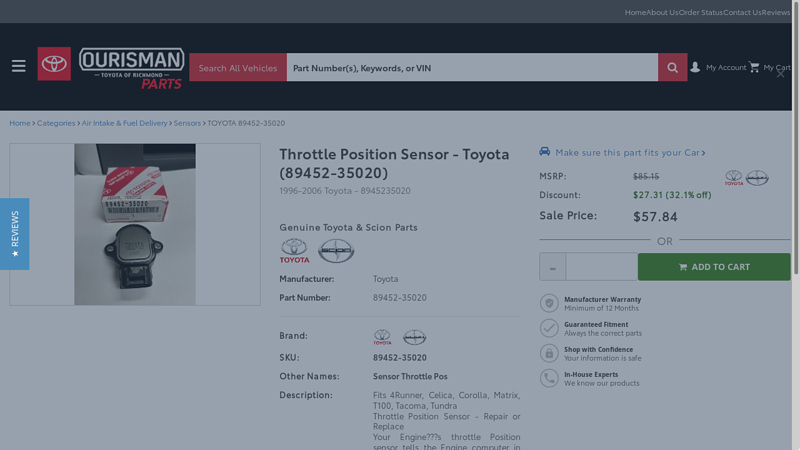The image size is (800, 450).
Task: Click the Shop with Confidence lock icon
Action: [x=549, y=353]
